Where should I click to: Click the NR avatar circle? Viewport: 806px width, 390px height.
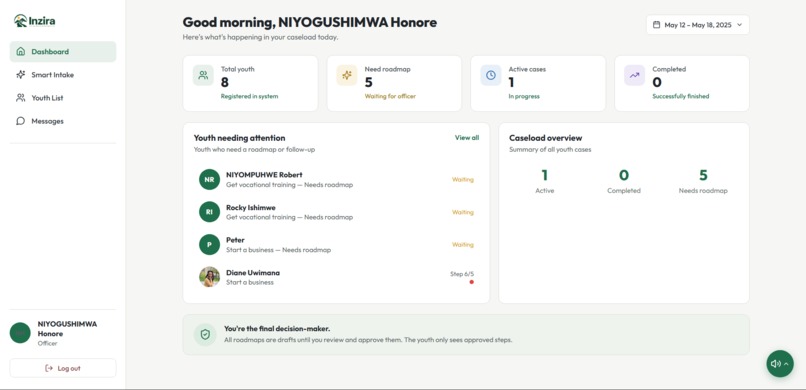tap(209, 179)
